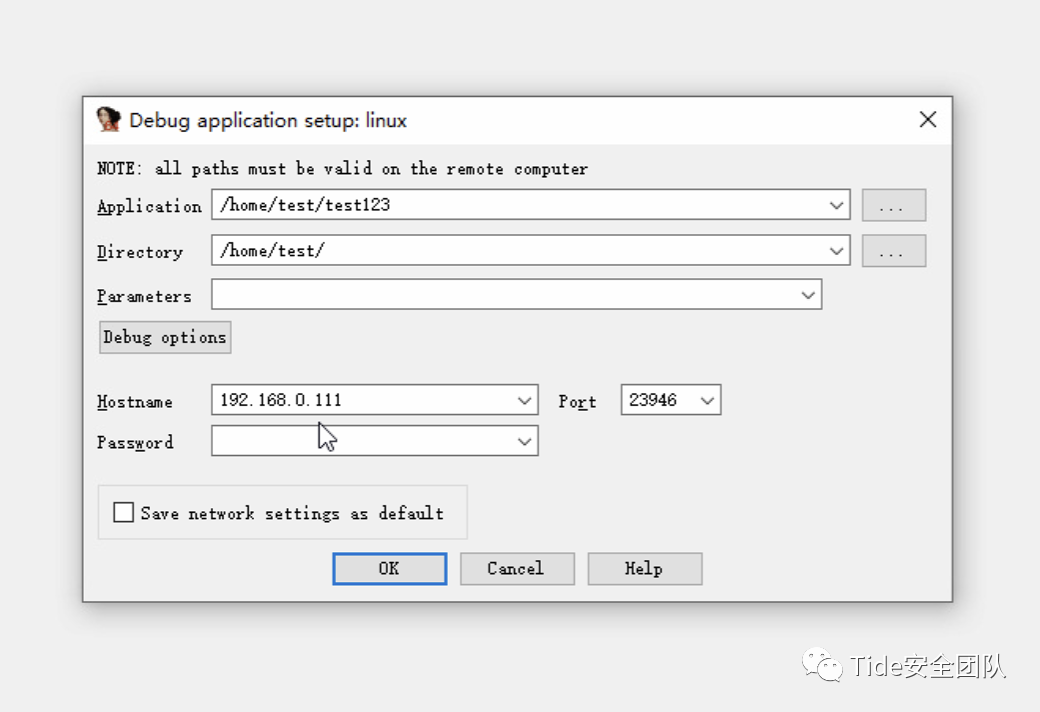
Task: Open Debug options
Action: pos(165,337)
